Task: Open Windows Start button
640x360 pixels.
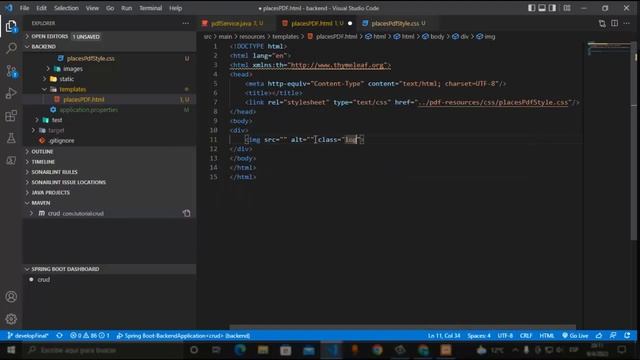Action: point(11,350)
